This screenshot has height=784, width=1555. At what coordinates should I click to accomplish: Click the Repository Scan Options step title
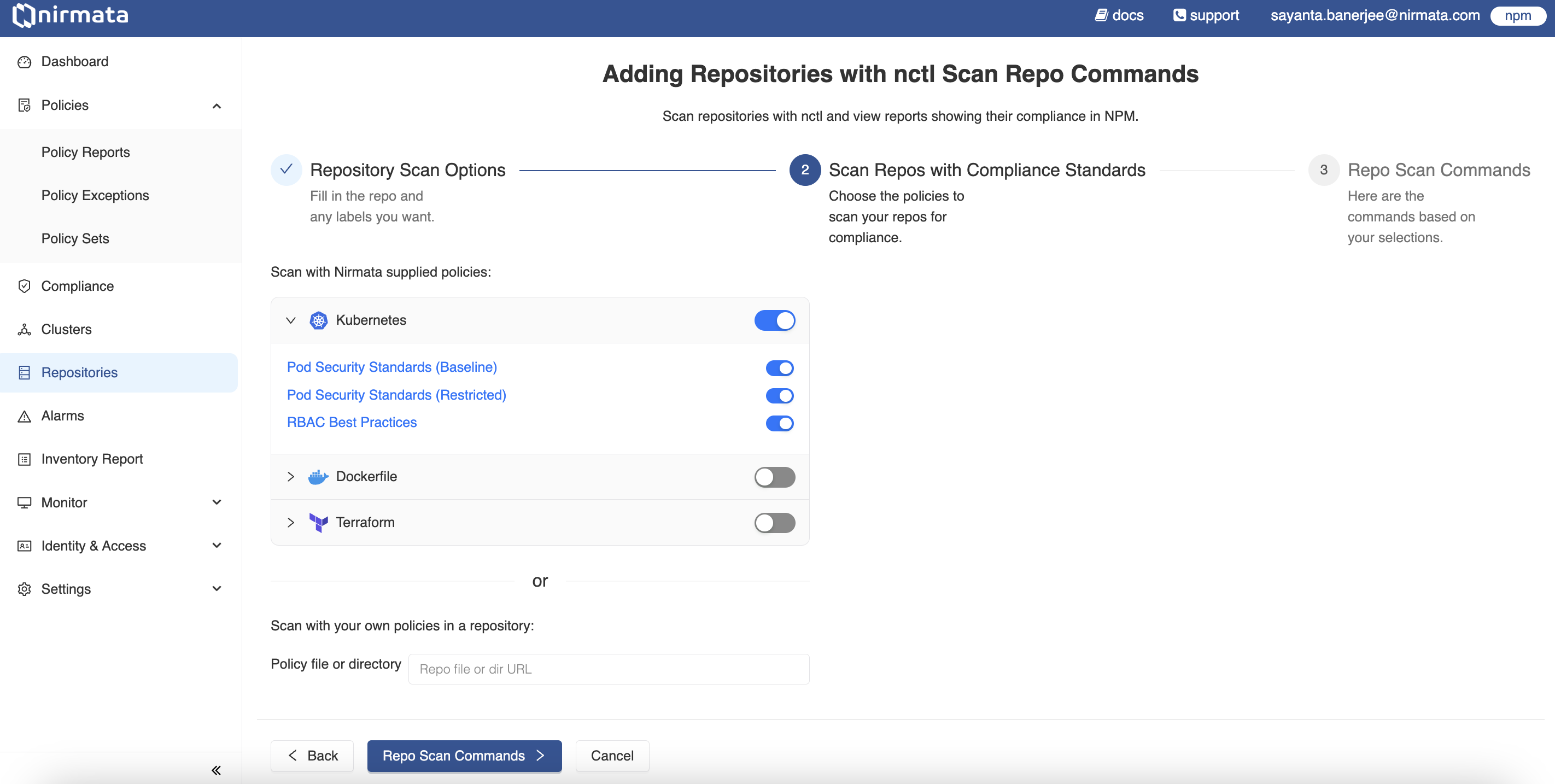click(407, 170)
